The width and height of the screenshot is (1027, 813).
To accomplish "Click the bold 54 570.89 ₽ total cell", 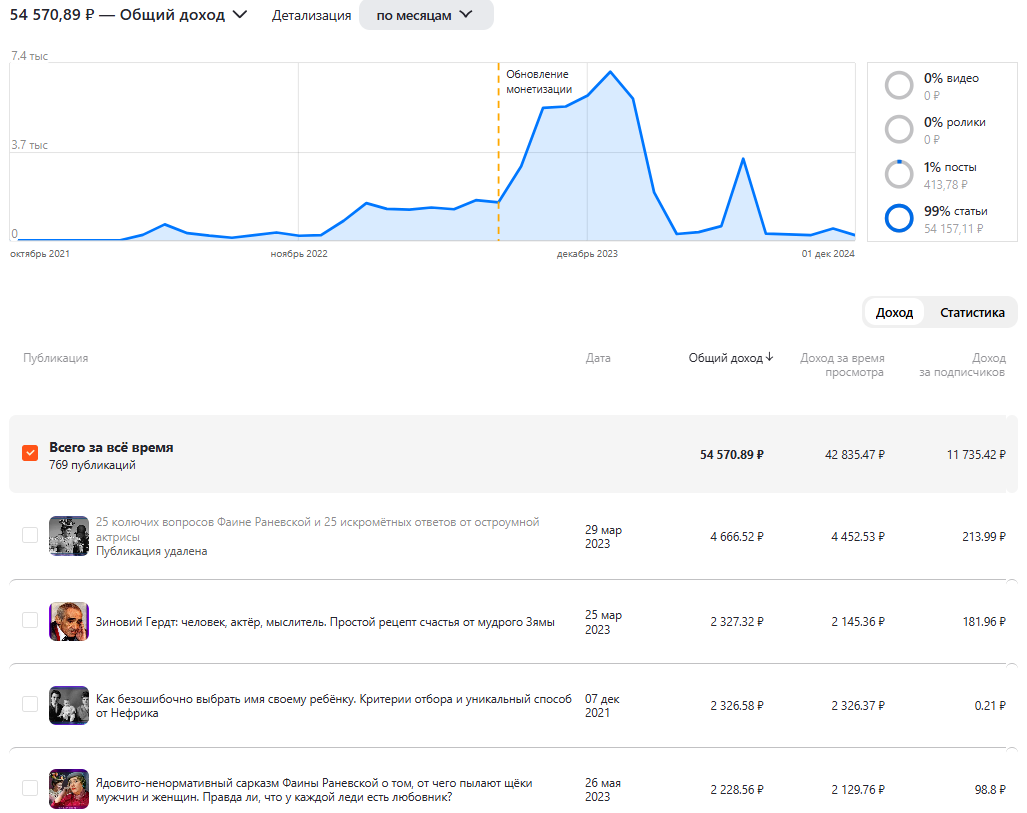I will pos(732,454).
